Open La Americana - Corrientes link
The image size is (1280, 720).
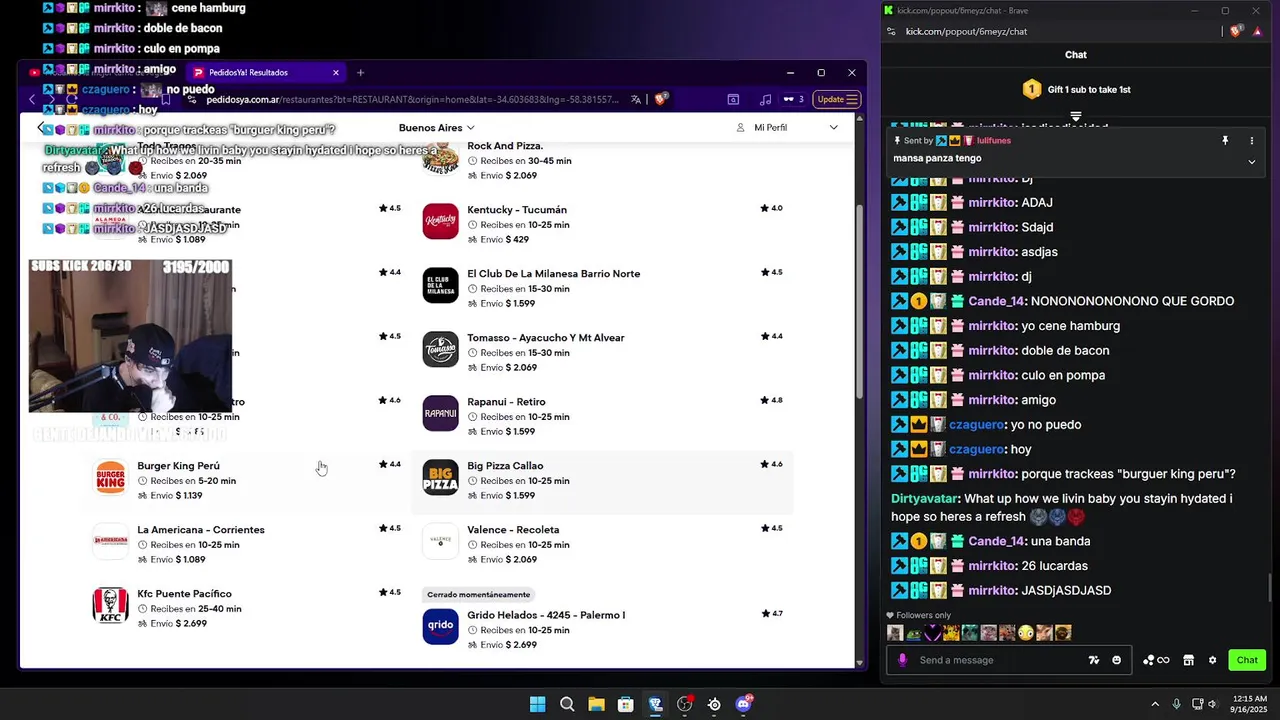[x=201, y=530]
